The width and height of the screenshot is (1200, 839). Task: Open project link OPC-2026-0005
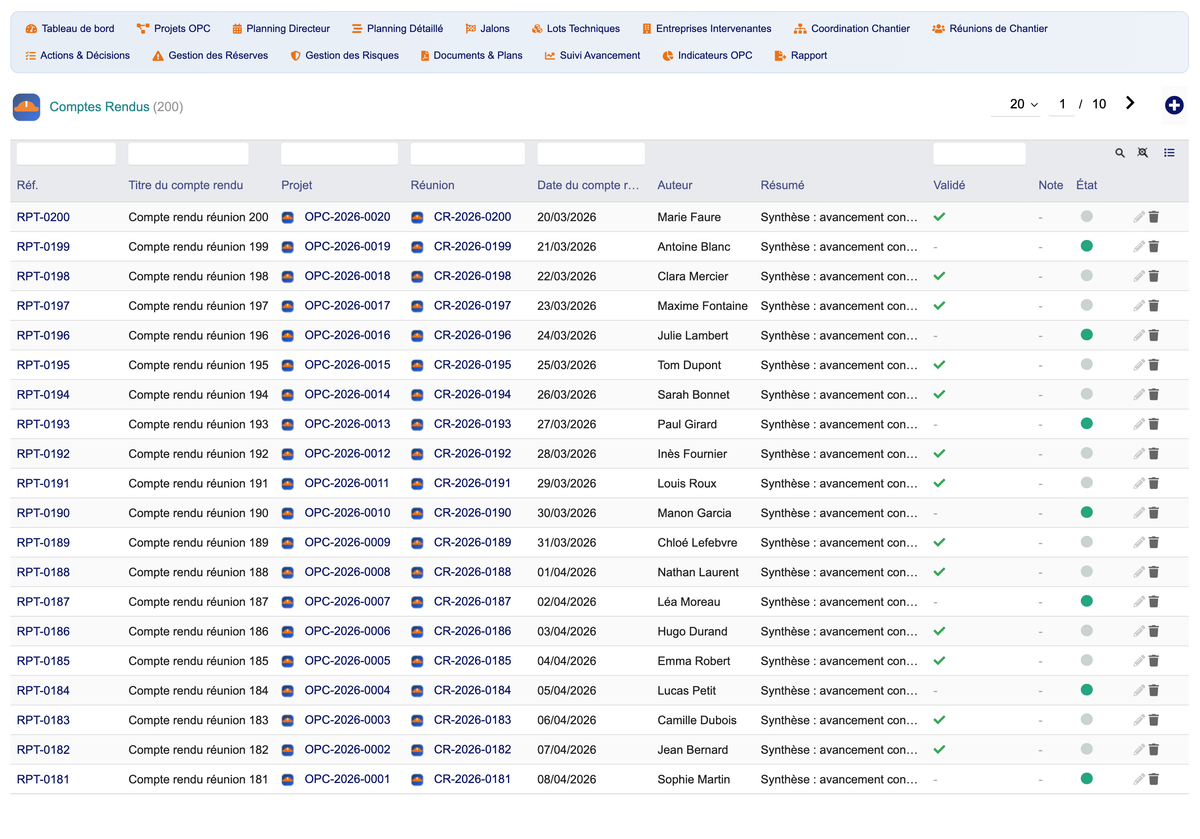tap(347, 661)
